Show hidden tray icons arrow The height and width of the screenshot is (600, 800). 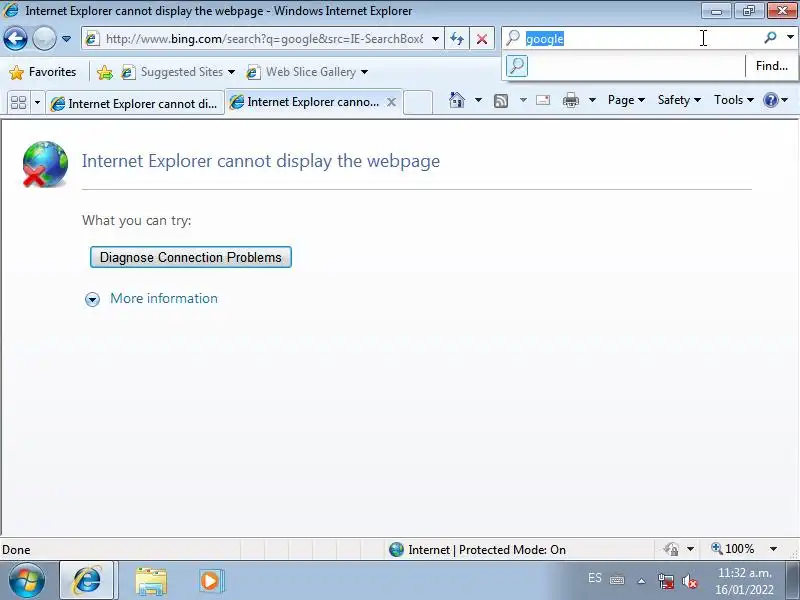coord(641,581)
